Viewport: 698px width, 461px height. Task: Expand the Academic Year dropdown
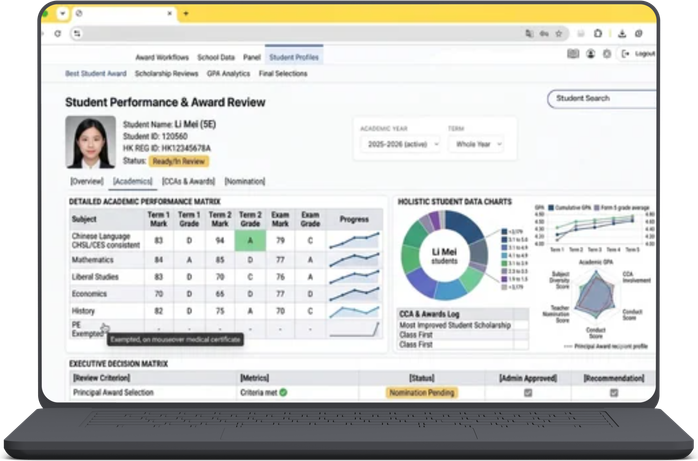[x=400, y=144]
